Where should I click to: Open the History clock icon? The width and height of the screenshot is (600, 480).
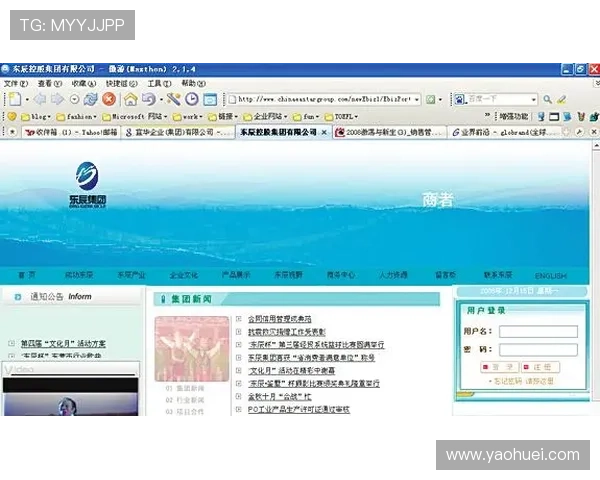(192, 100)
